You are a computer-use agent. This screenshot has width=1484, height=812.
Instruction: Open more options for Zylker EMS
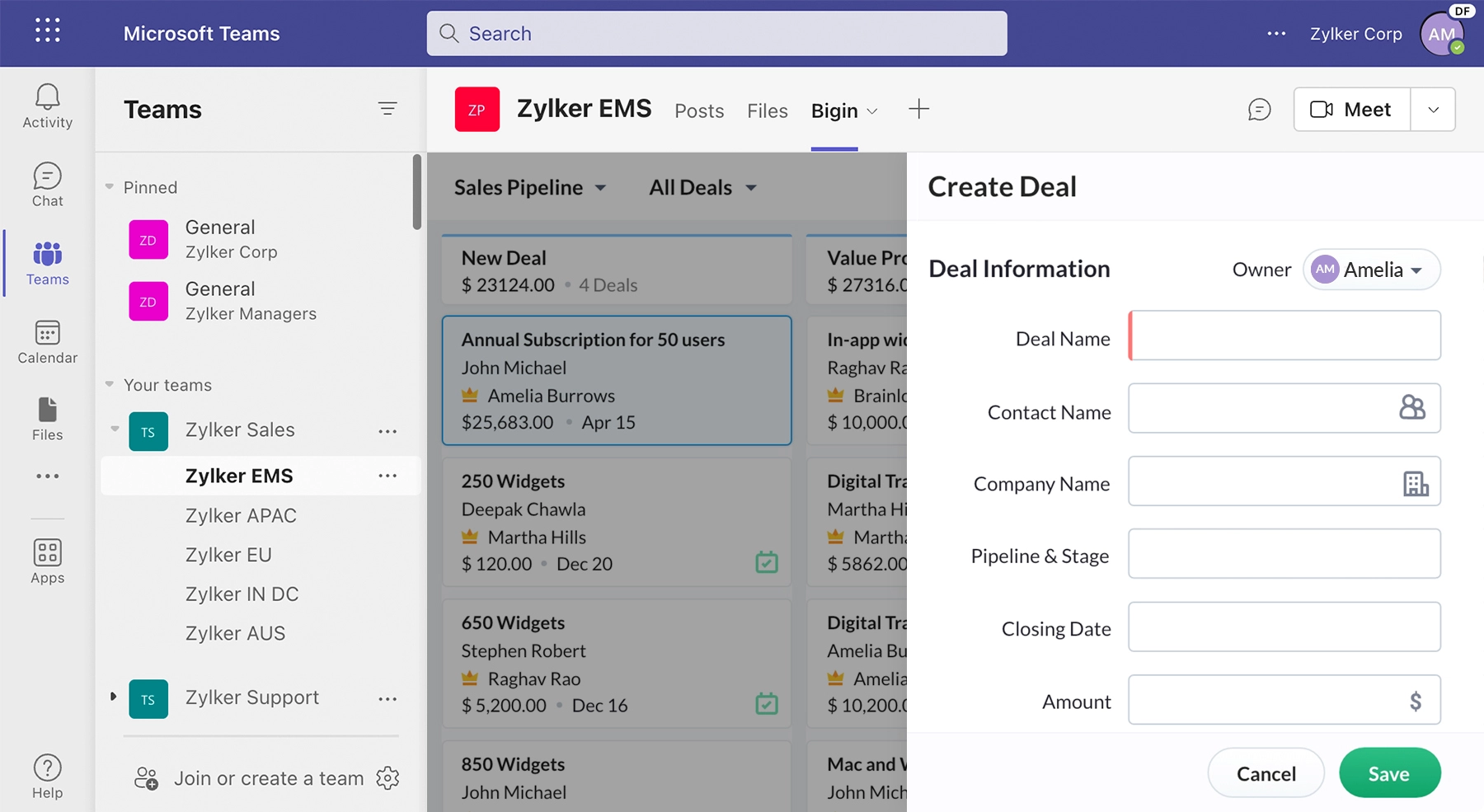(x=387, y=476)
